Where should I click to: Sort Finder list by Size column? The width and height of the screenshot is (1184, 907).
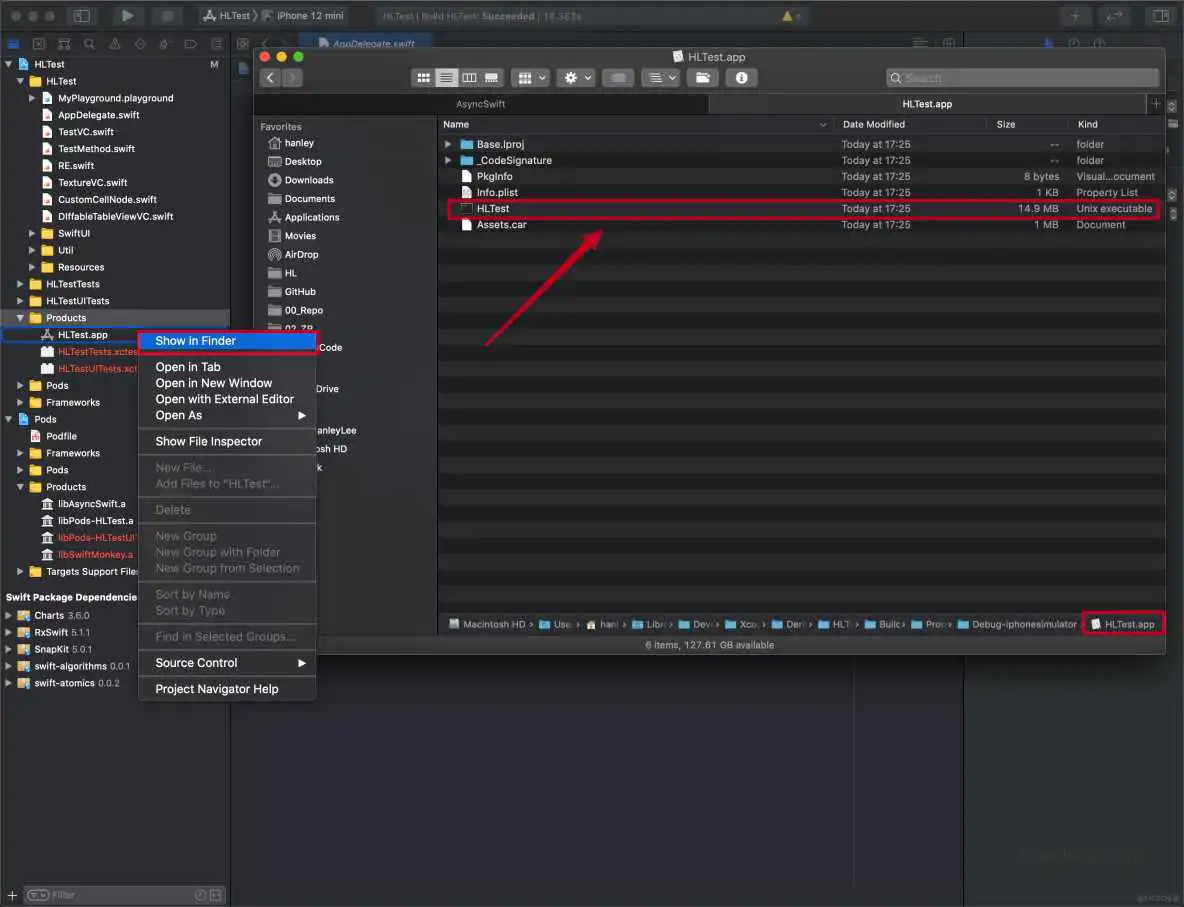coord(1027,124)
